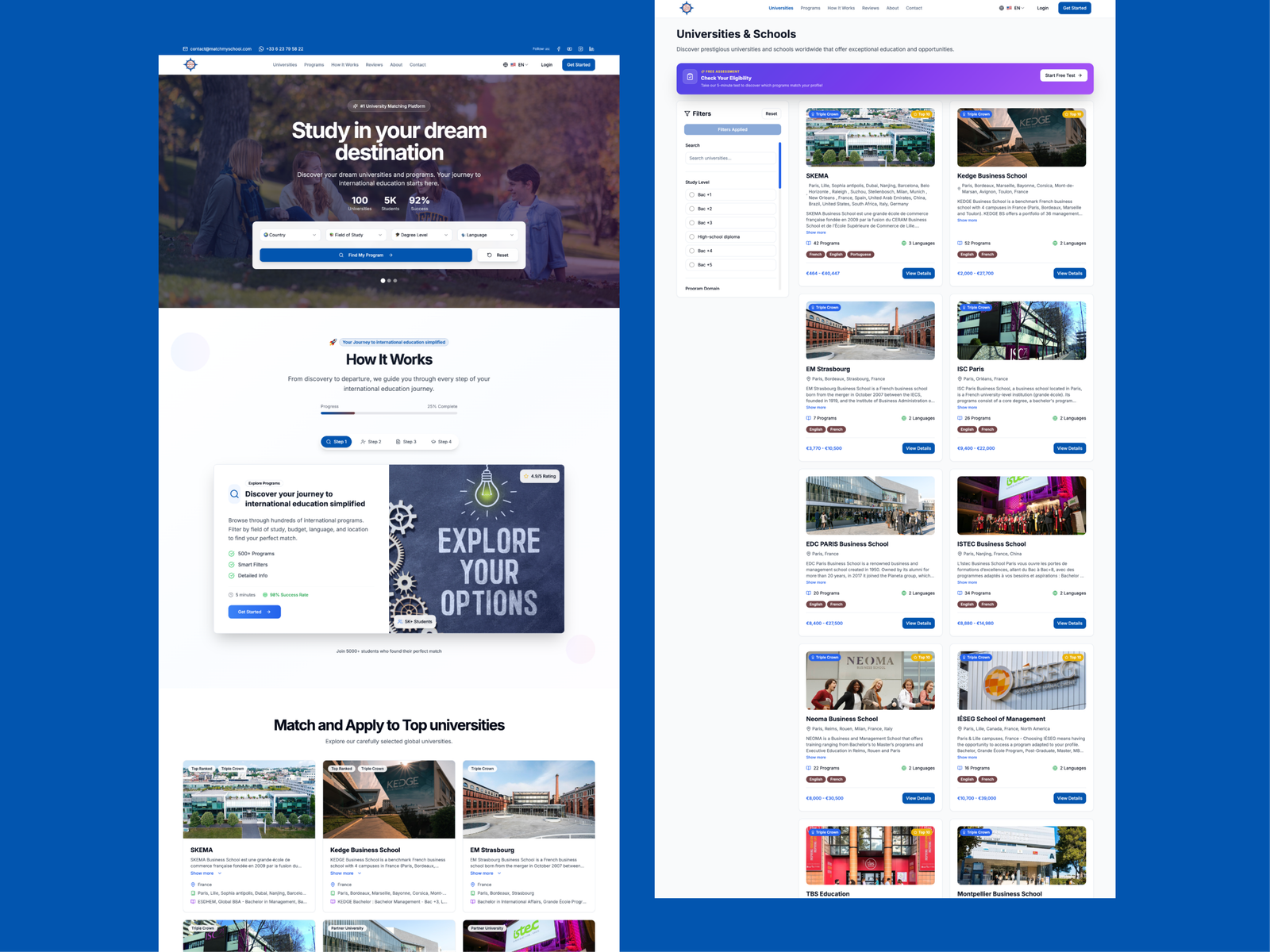
Task: Click the magnifier icon beside Discover your journey heading
Action: pyautogui.click(x=234, y=493)
